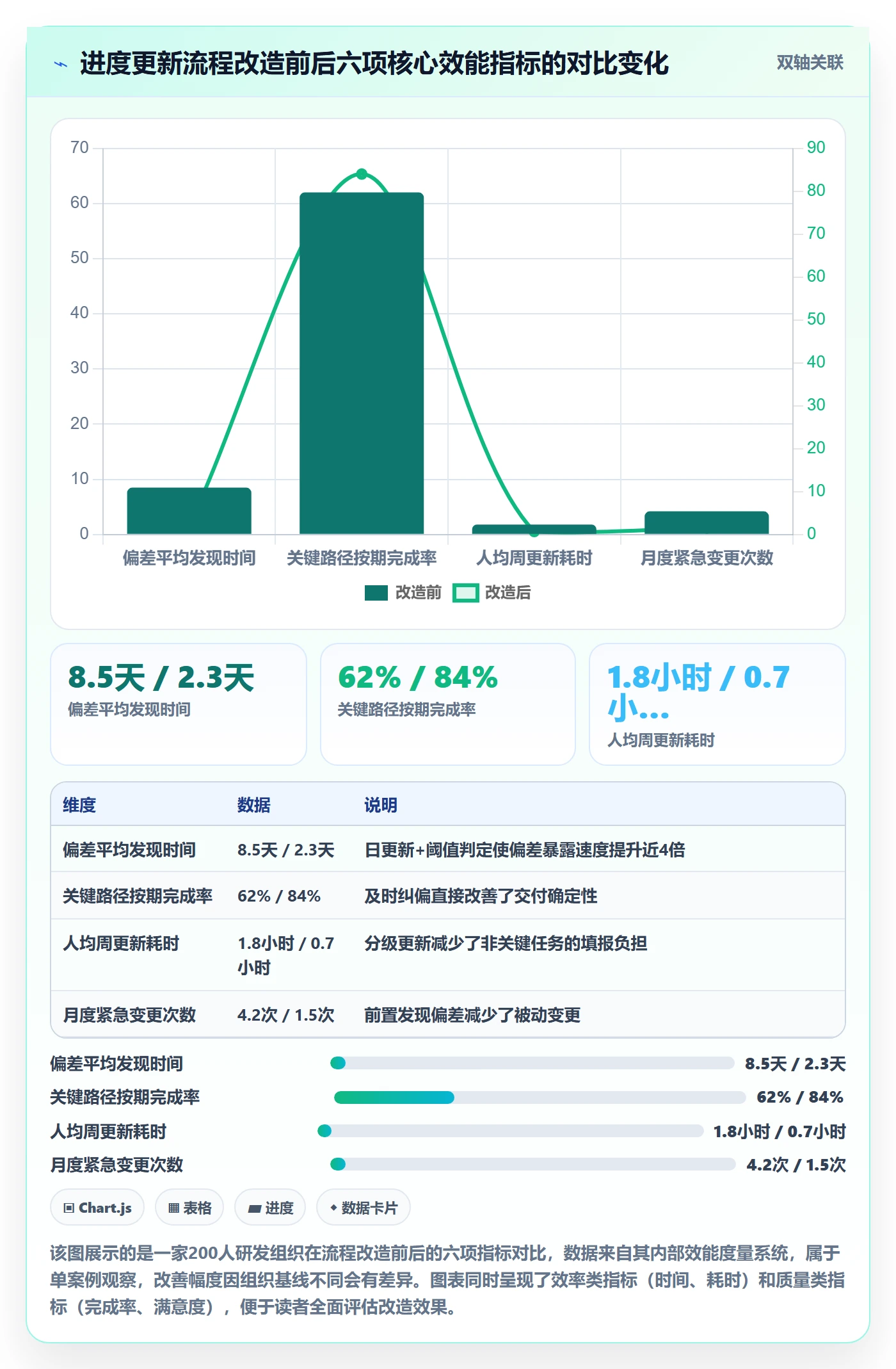Click the 数据 column header
896x1369 pixels.
pos(253,805)
